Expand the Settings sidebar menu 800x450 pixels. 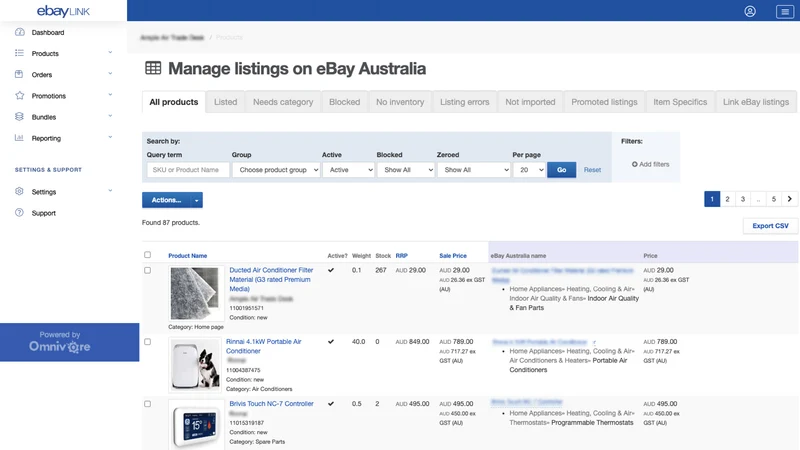pos(110,191)
